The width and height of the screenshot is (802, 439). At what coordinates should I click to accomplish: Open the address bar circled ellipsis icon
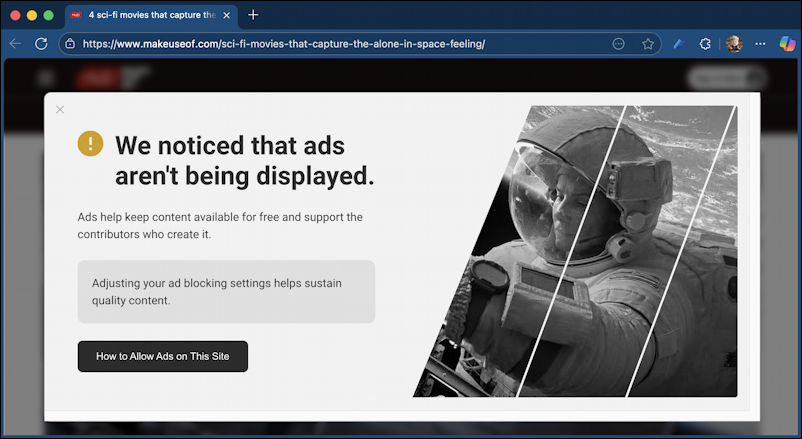tap(618, 44)
